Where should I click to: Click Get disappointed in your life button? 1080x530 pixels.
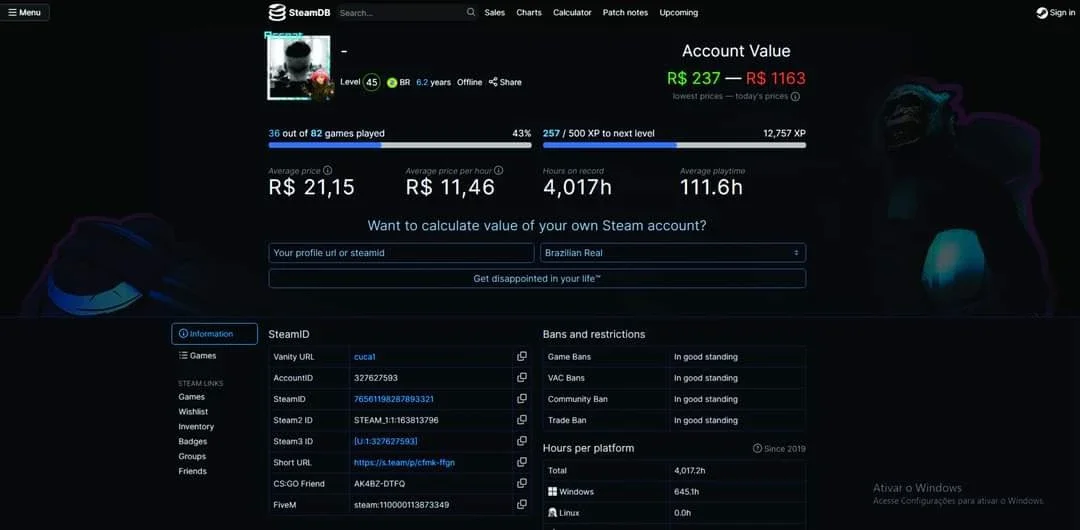click(537, 278)
